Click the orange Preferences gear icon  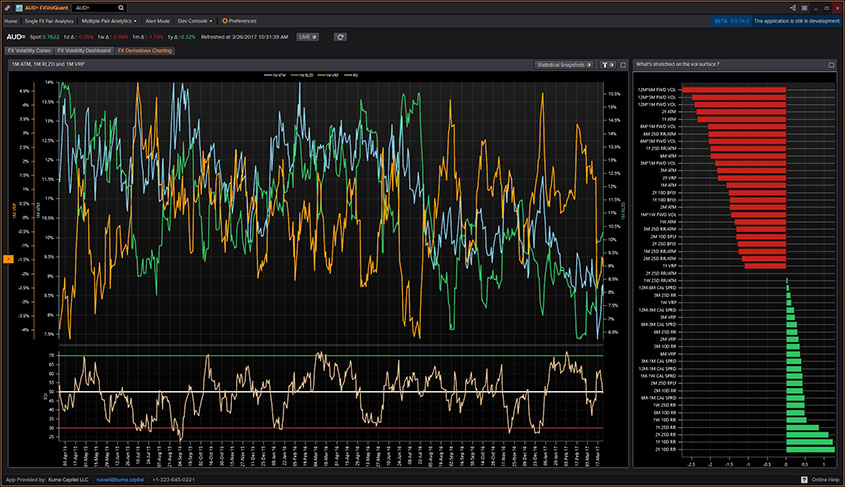[225, 20]
